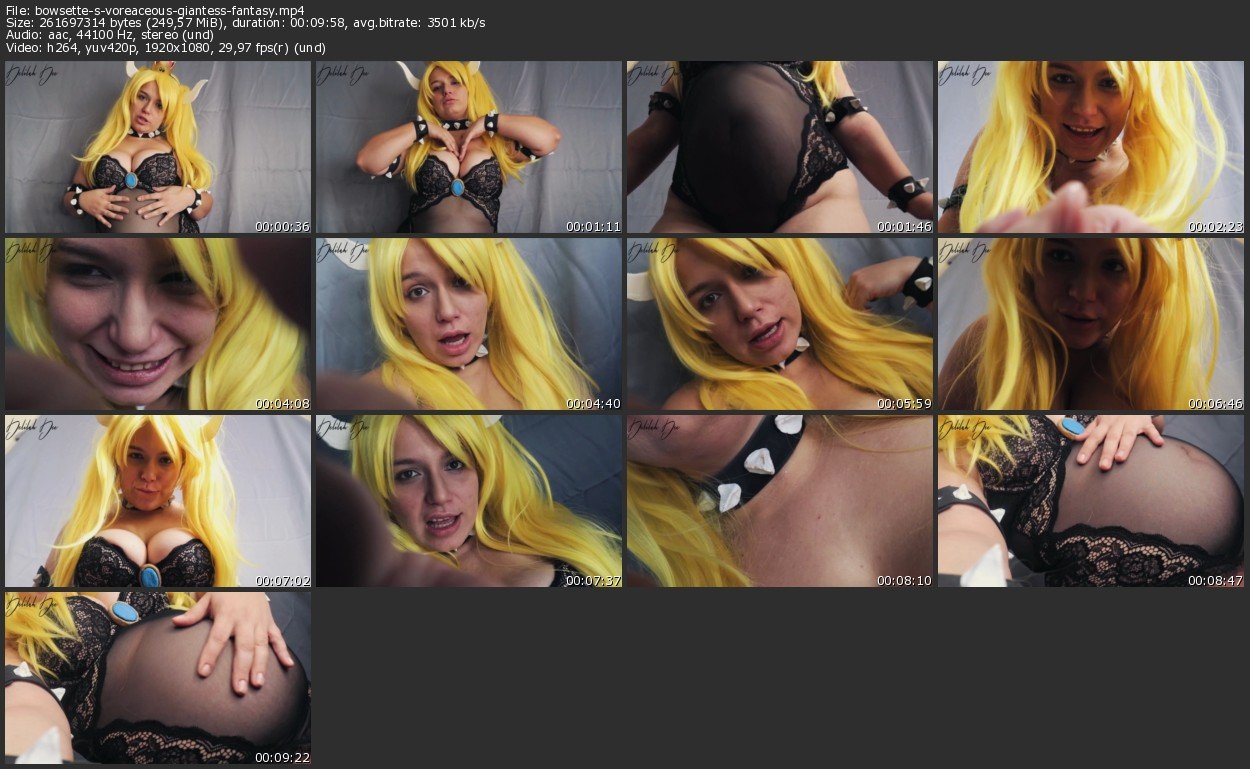Screen dimensions: 1250x769
Task: Select the thumbnail marked 00:01:46
Action: coord(780,147)
